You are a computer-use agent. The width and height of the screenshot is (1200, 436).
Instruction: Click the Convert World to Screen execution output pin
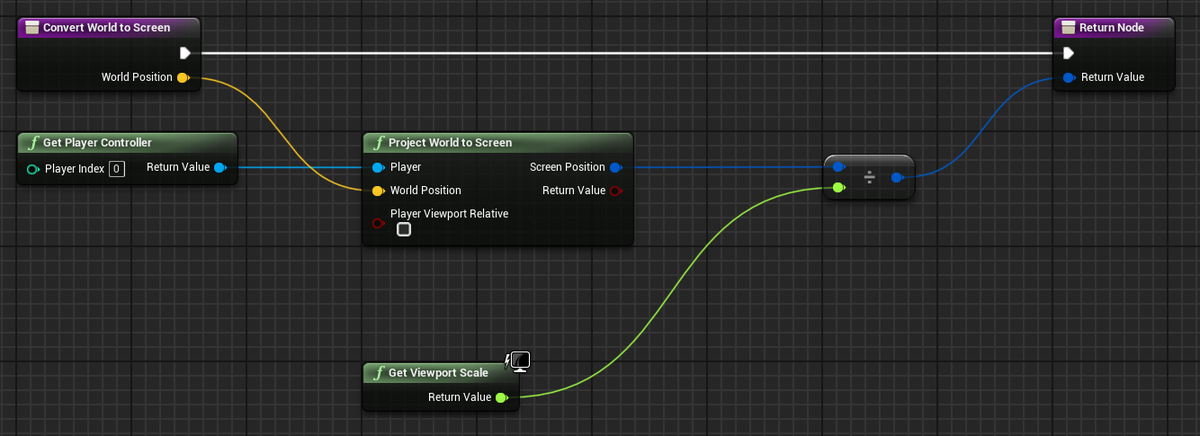click(x=185, y=53)
